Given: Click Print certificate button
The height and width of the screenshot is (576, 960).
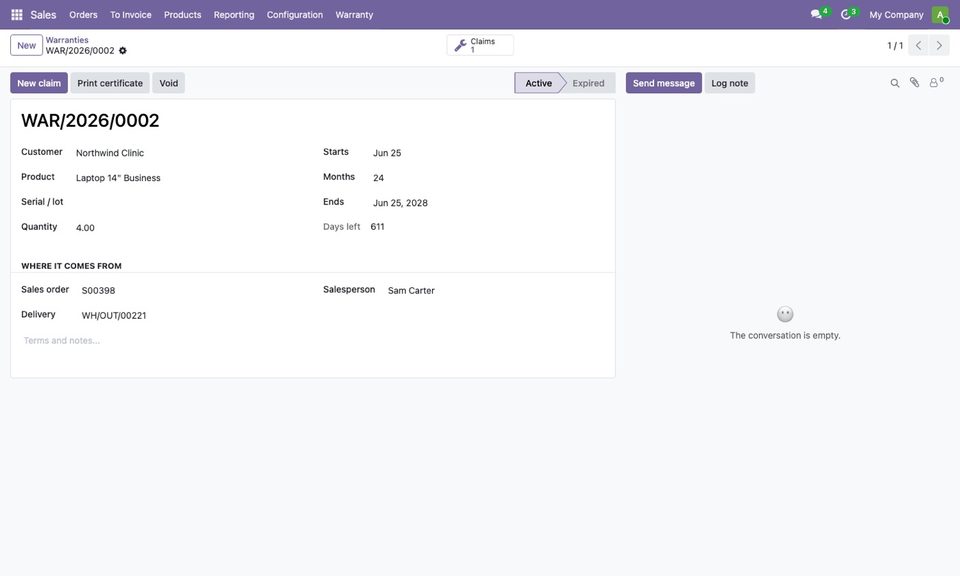Looking at the screenshot, I should point(110,83).
